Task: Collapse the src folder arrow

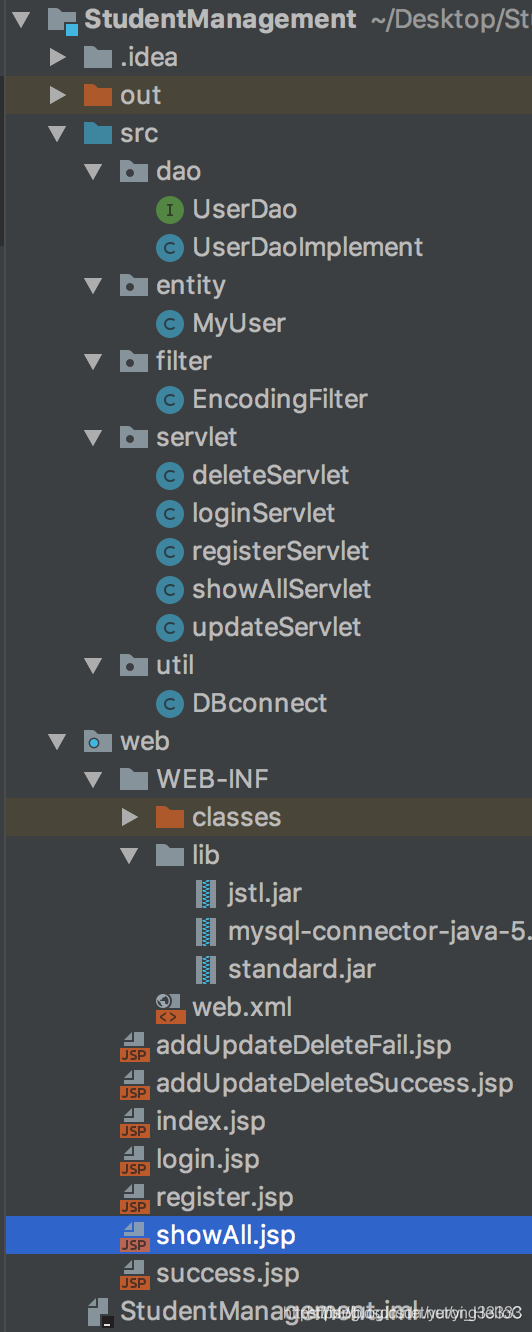Action: pyautogui.click(x=57, y=133)
